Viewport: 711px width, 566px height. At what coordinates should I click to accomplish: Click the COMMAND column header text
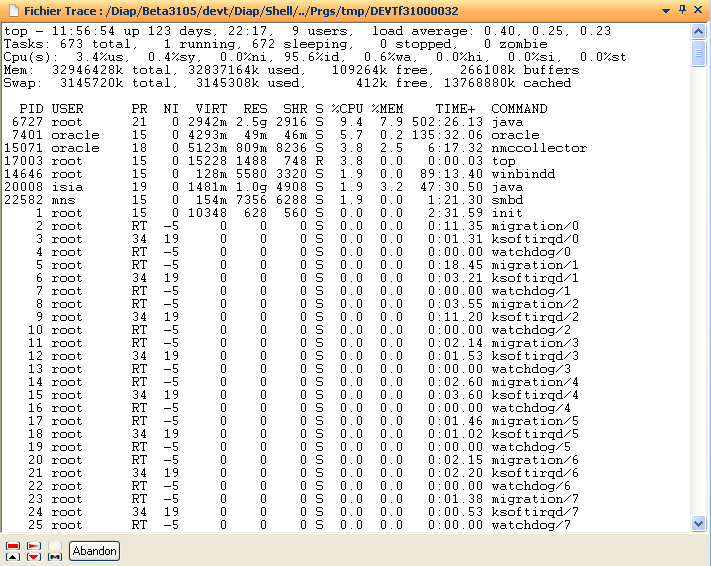click(x=519, y=108)
